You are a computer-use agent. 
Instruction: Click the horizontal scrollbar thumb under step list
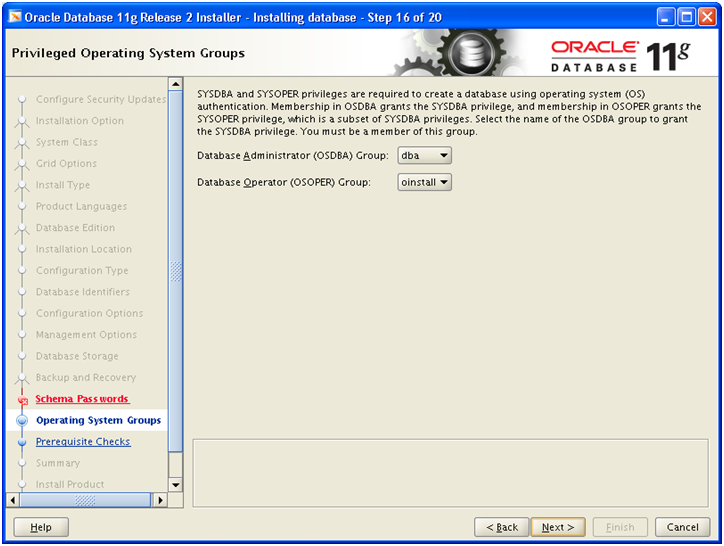tap(85, 500)
